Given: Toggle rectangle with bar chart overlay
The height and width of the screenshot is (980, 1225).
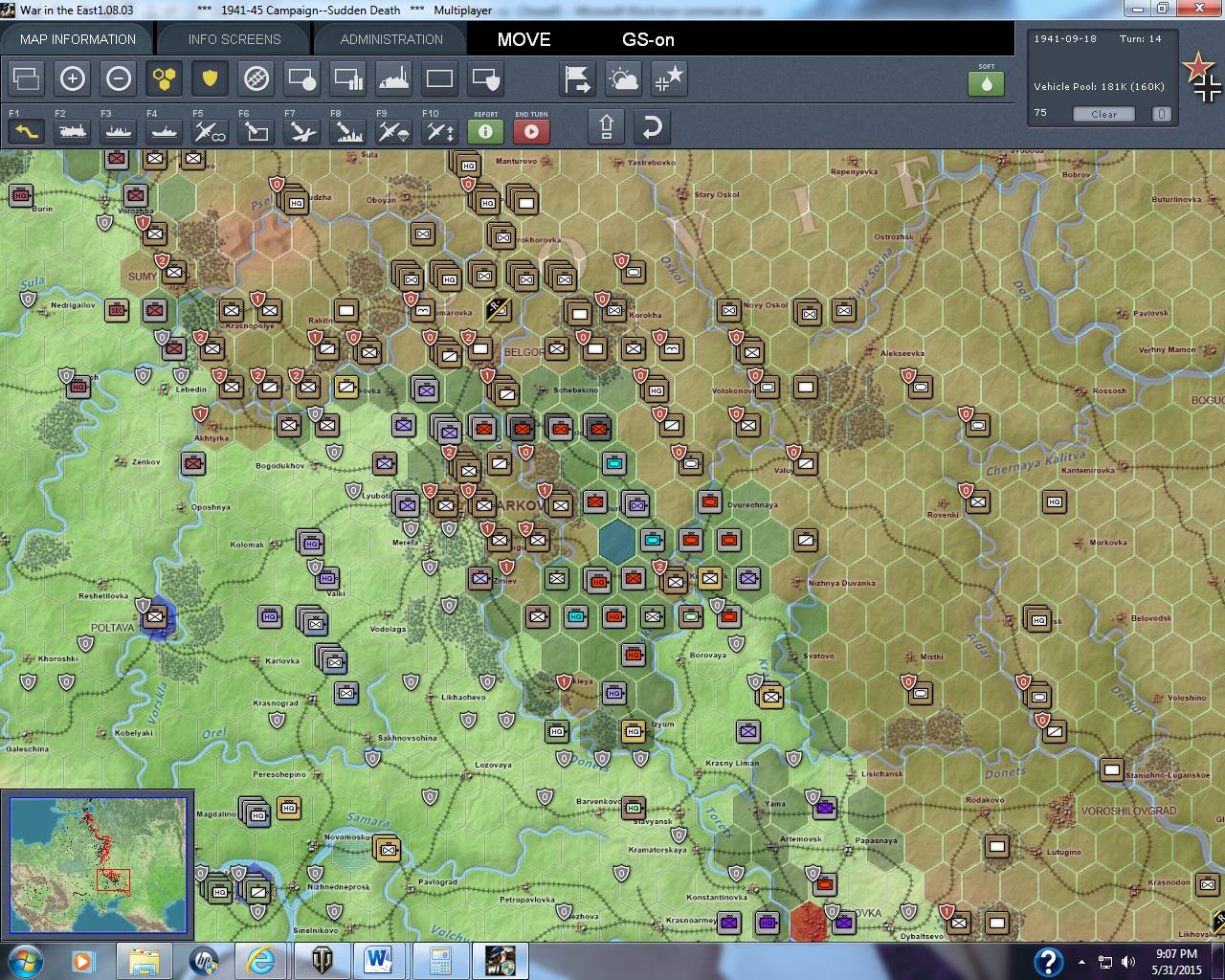Looking at the screenshot, I should point(348,78).
